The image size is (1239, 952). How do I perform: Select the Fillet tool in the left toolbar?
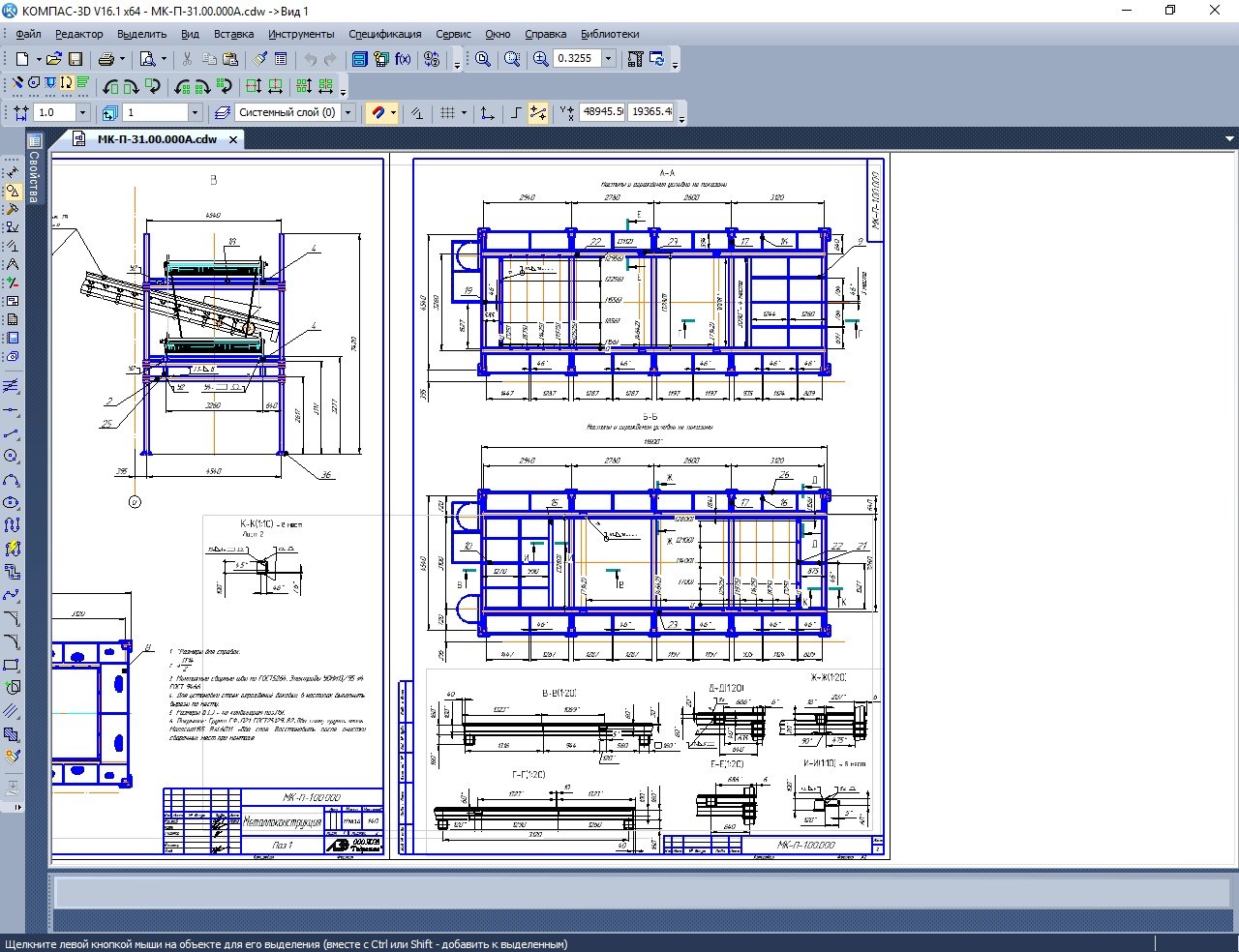[x=12, y=641]
